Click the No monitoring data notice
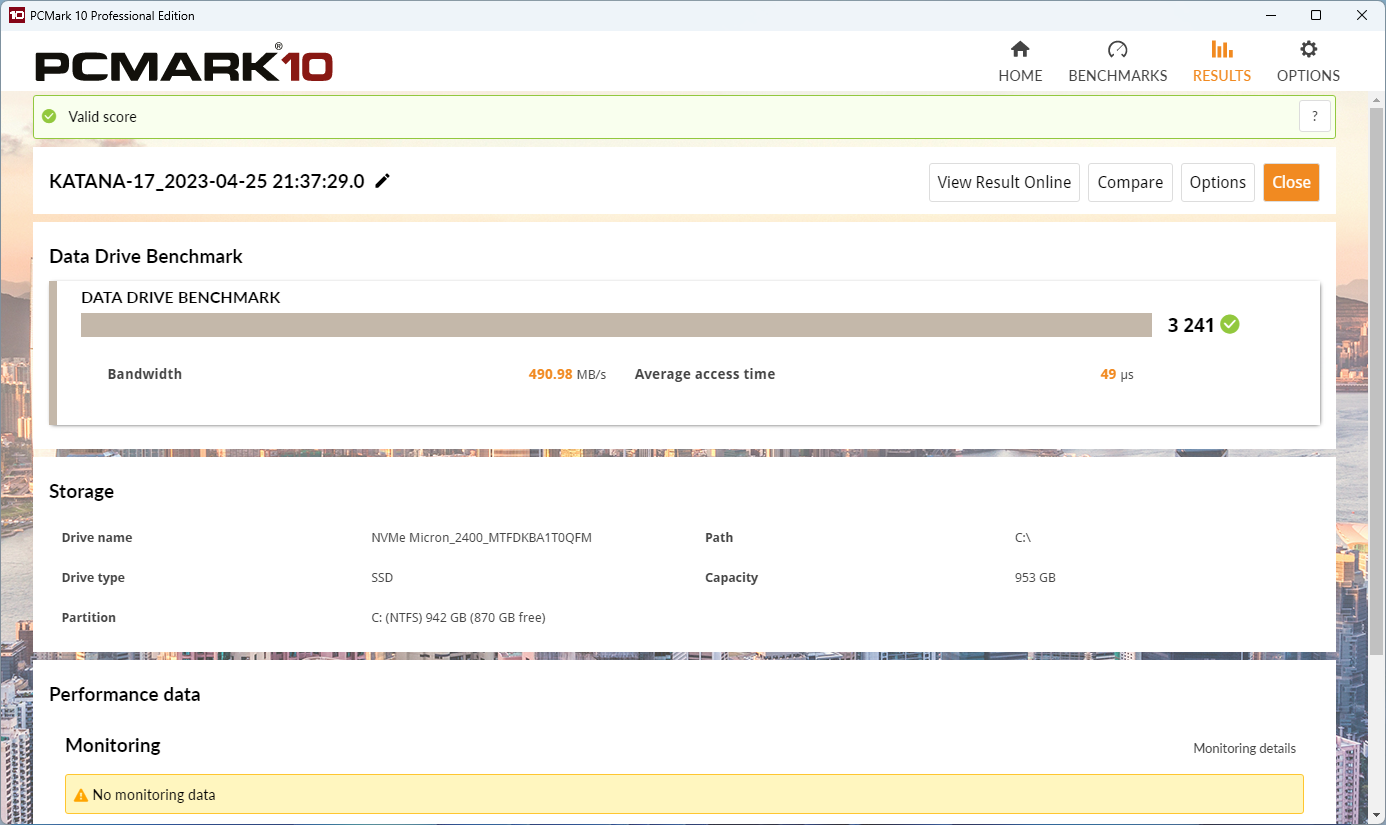 (684, 795)
